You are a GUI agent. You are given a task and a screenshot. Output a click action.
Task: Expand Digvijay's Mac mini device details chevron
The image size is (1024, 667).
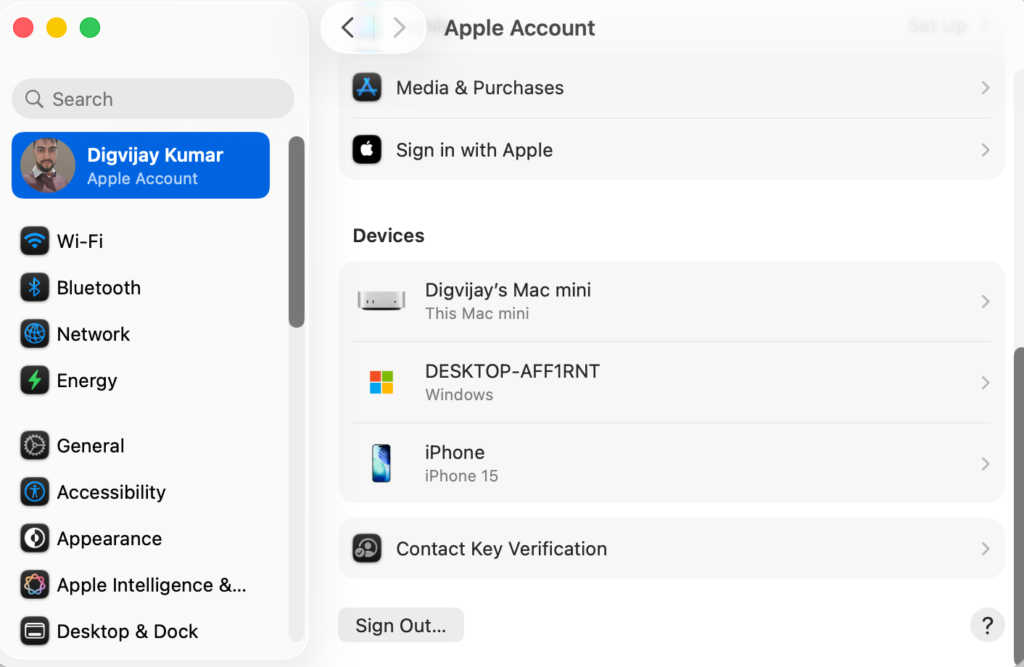pos(985,301)
